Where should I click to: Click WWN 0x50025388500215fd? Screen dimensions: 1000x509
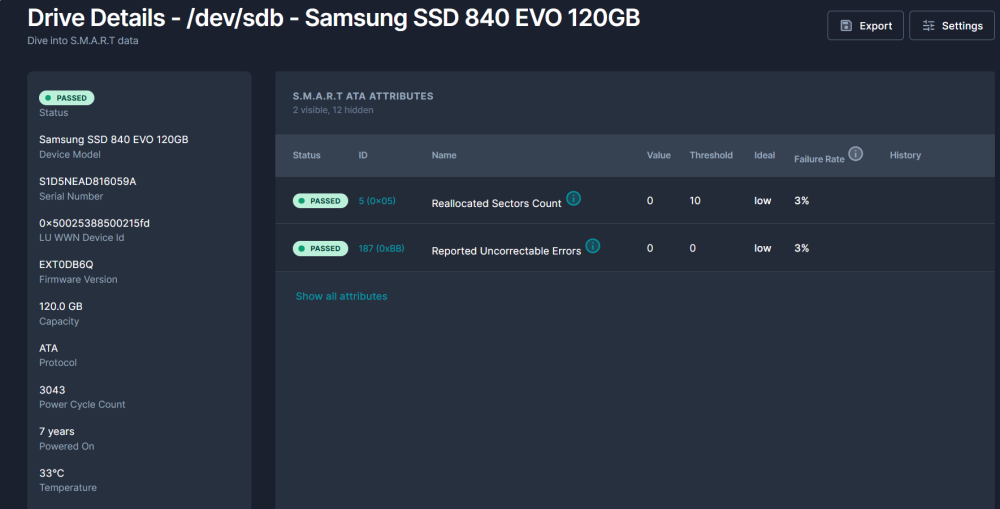94,223
